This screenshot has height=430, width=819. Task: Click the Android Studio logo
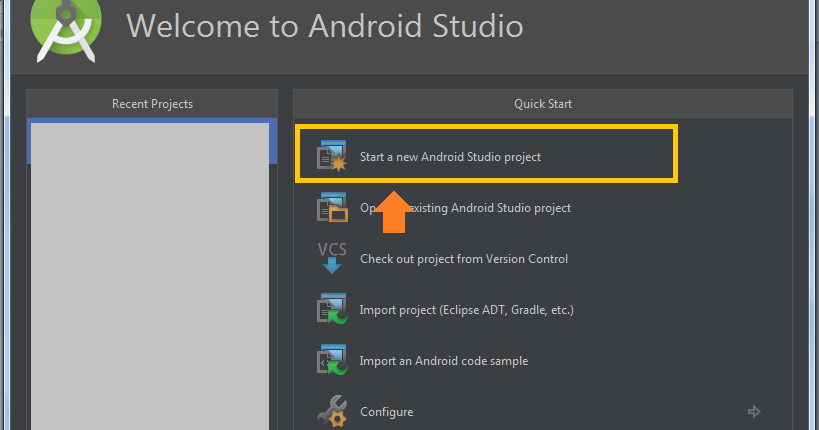pyautogui.click(x=66, y=30)
